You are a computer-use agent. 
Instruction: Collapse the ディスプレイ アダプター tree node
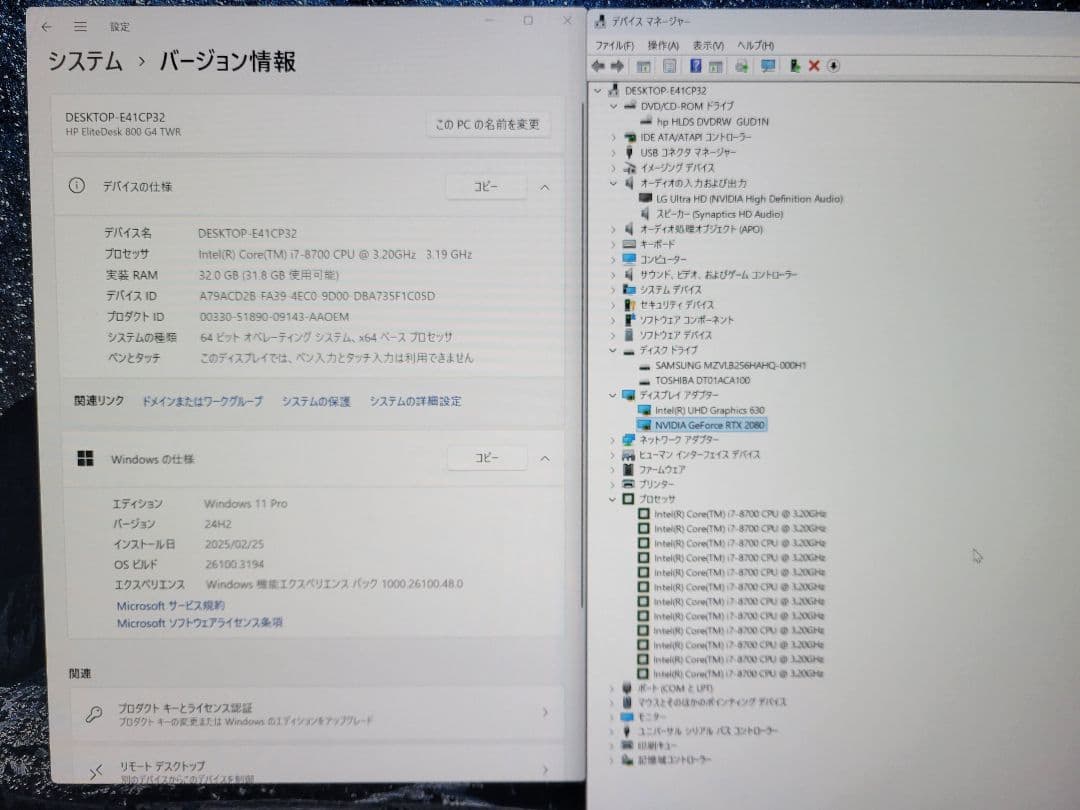click(x=612, y=395)
